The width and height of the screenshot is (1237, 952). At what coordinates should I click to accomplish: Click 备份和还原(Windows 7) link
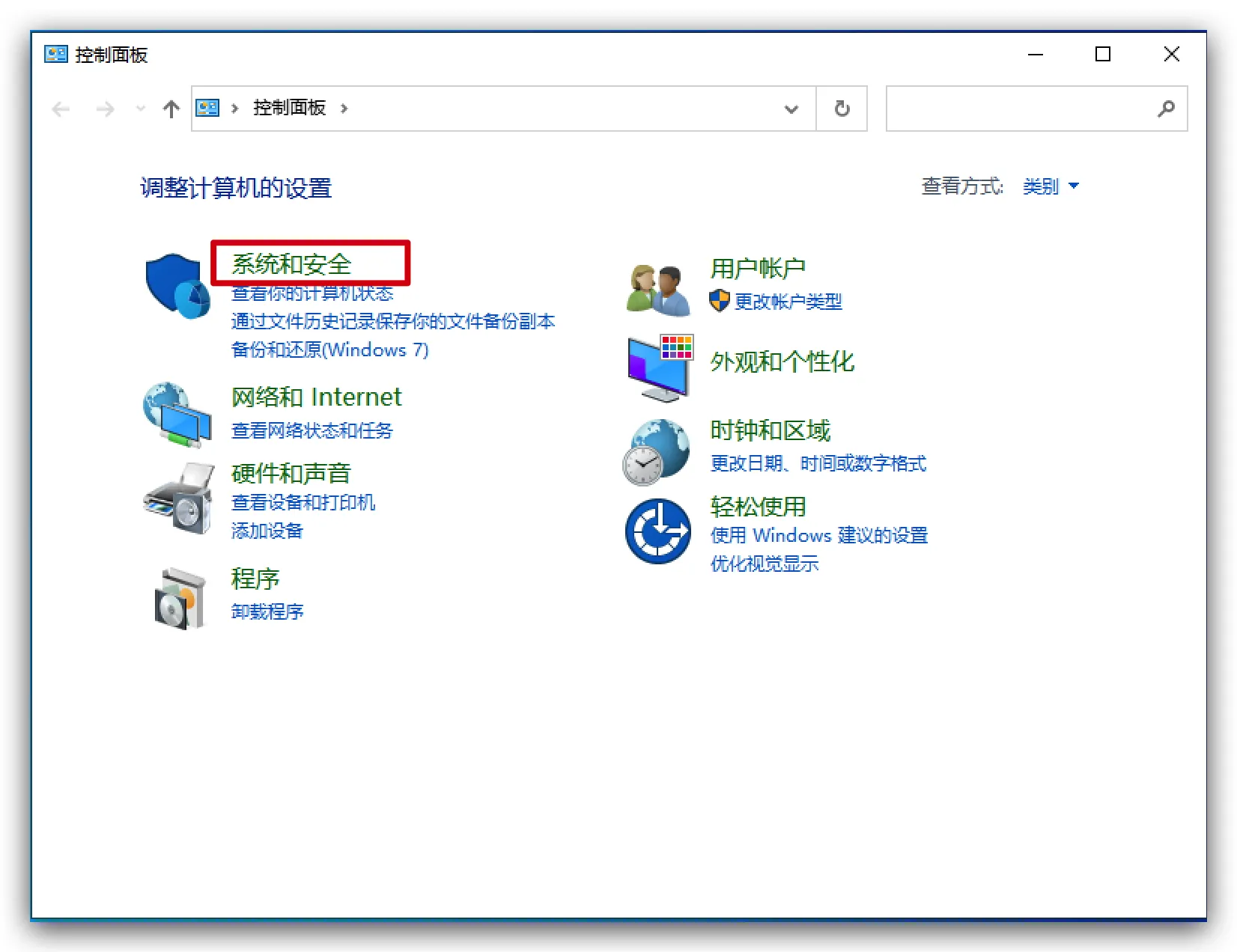(x=329, y=350)
